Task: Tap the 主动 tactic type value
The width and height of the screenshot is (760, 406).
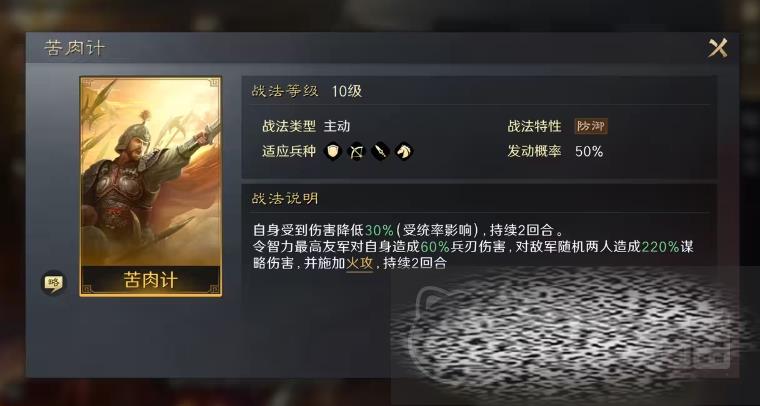Action: click(x=337, y=126)
